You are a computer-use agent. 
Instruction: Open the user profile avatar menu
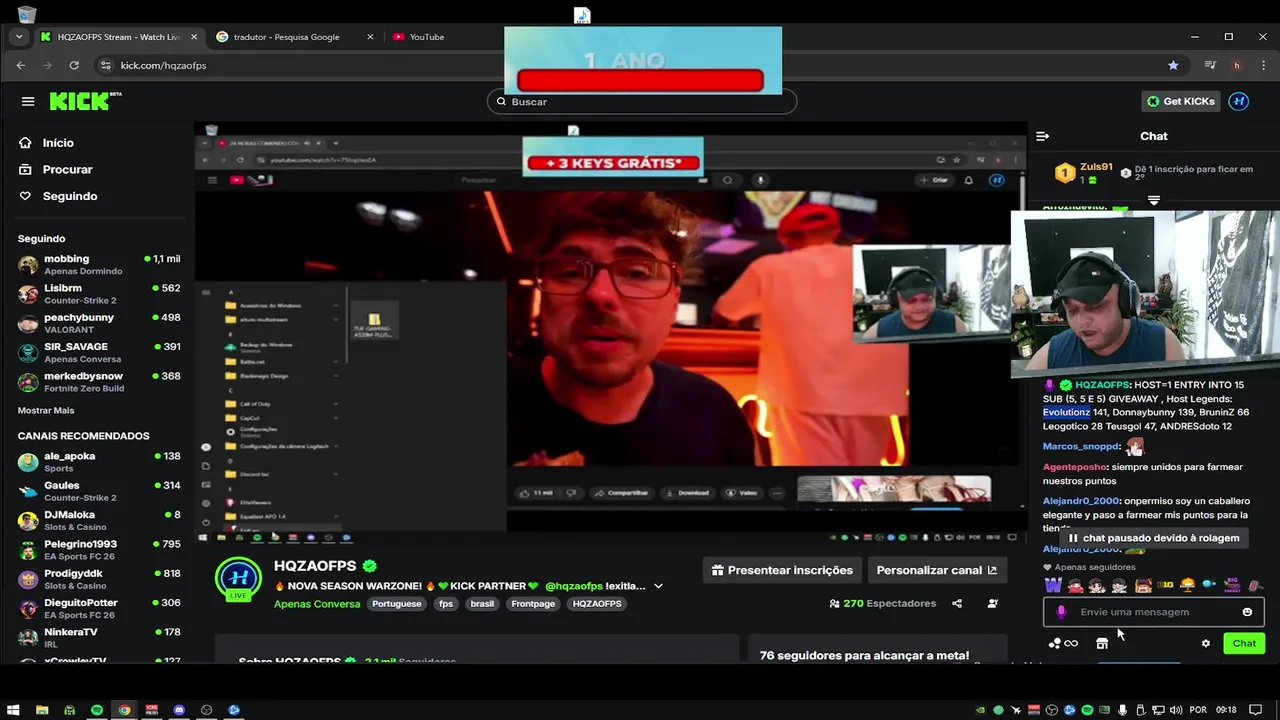(1239, 101)
